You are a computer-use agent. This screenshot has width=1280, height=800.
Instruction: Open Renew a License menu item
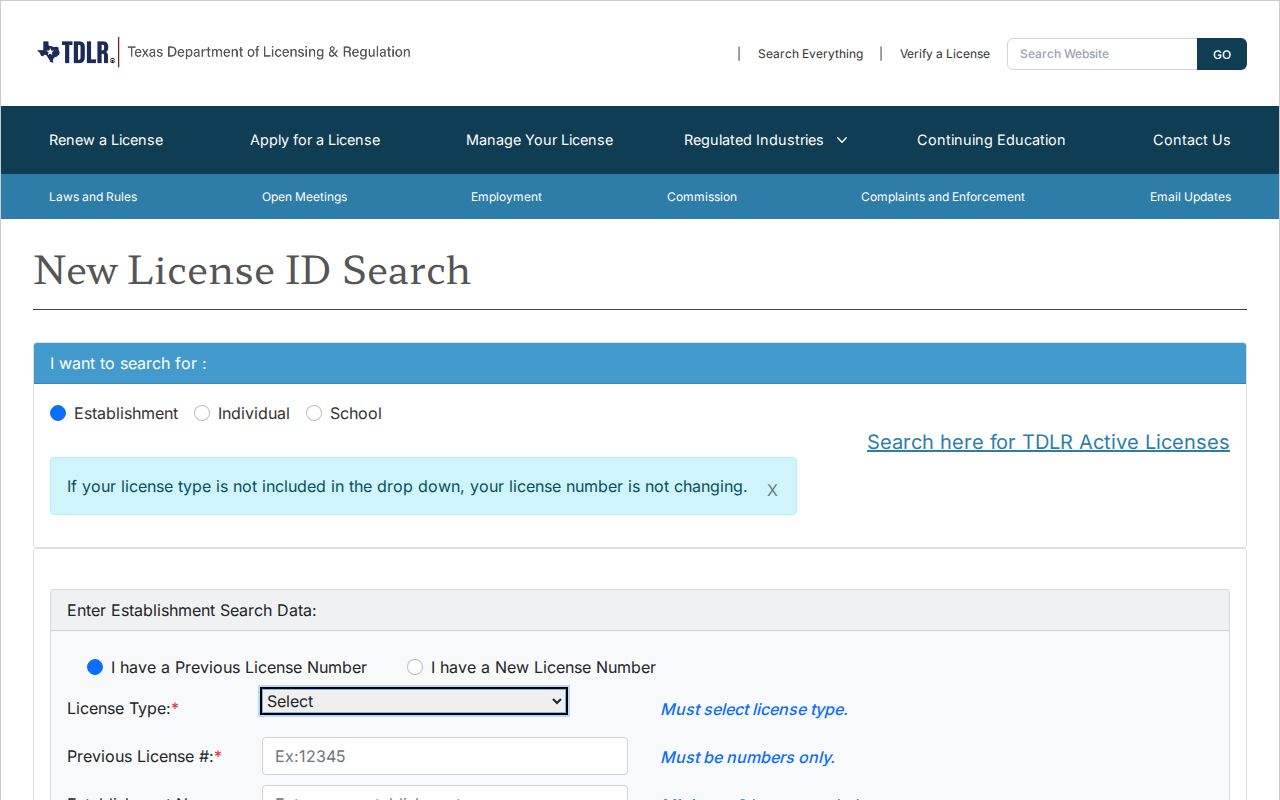coord(106,140)
